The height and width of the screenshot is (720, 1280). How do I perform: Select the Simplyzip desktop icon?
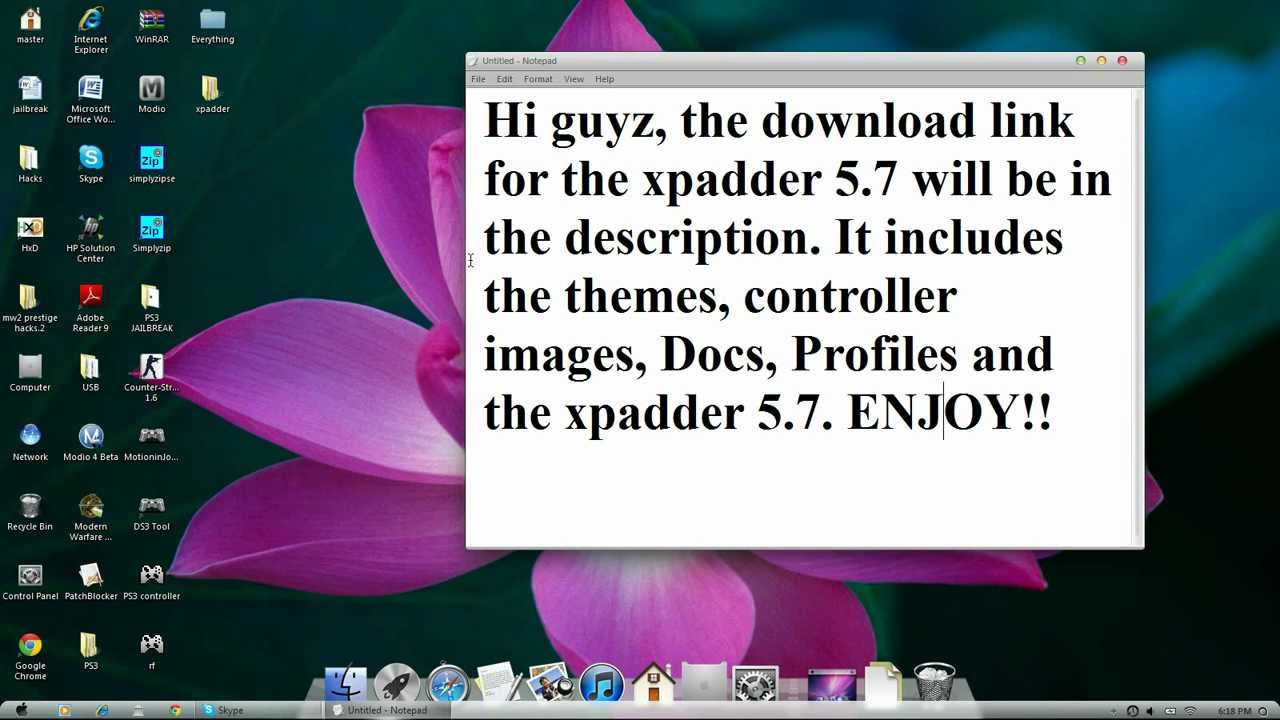(x=152, y=235)
